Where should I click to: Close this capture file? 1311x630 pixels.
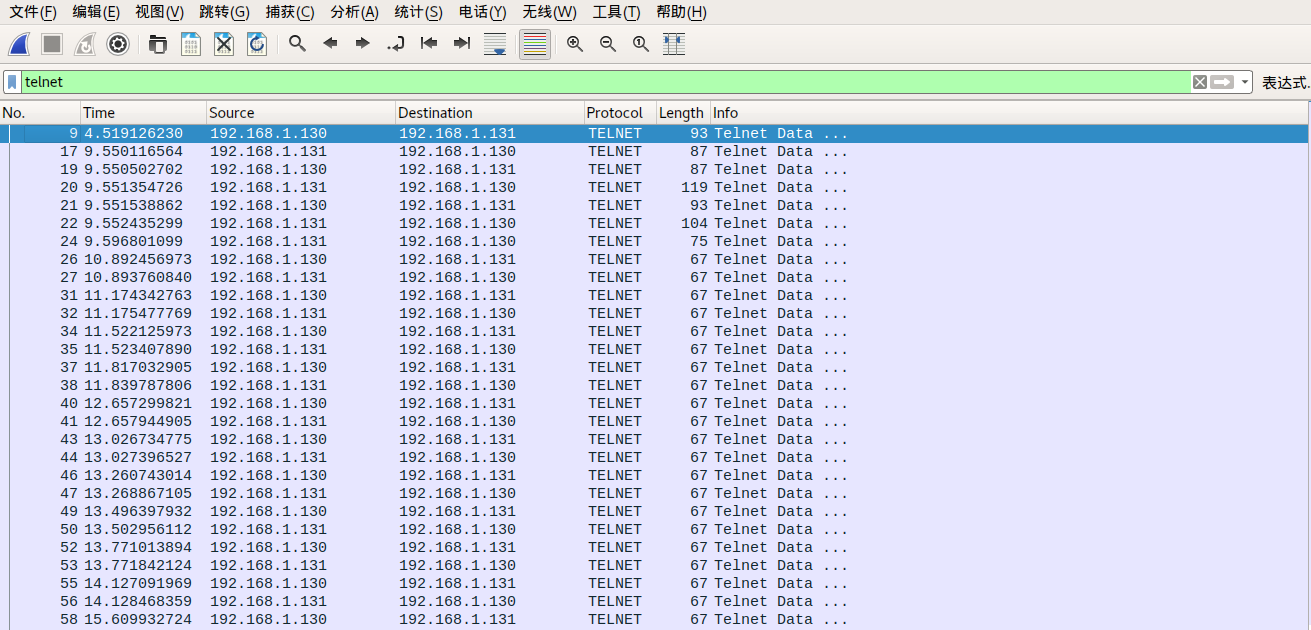coord(224,44)
